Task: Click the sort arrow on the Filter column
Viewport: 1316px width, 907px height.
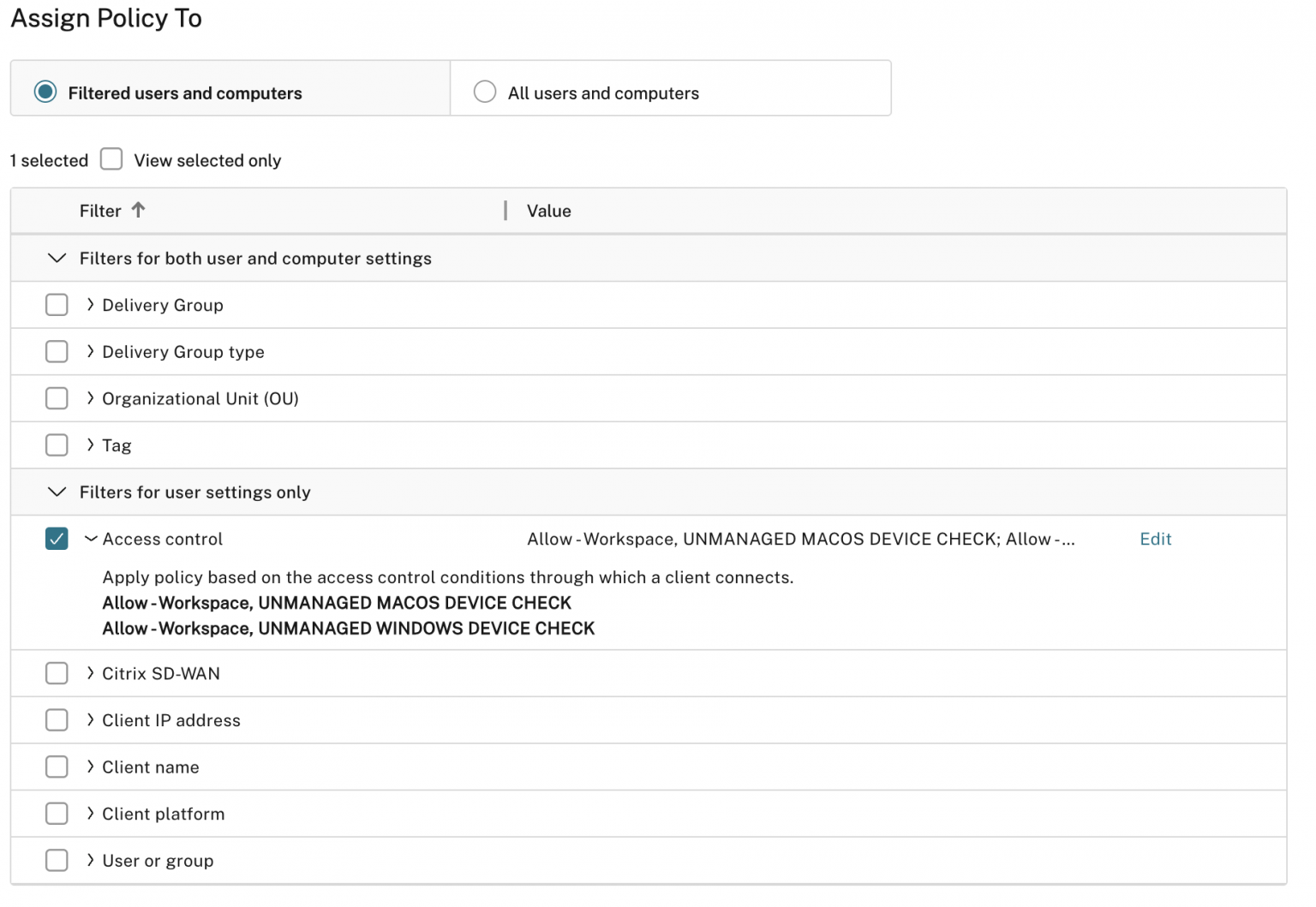Action: point(139,210)
